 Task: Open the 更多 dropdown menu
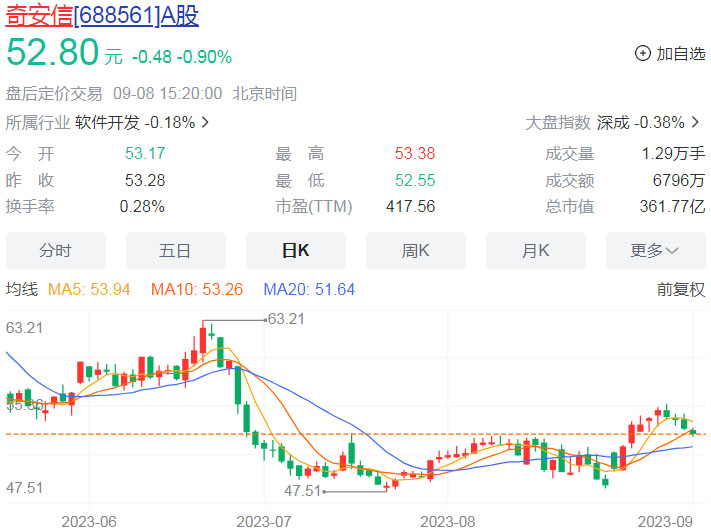656,250
